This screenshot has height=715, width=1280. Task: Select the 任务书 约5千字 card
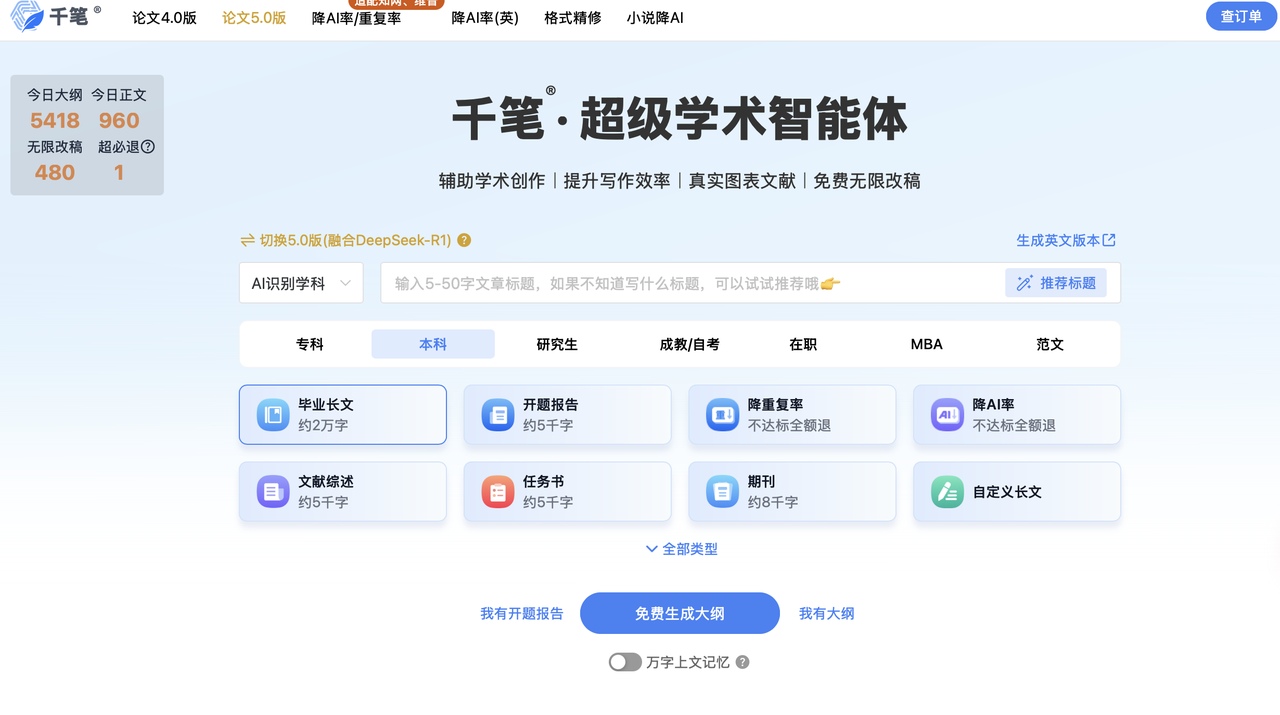(x=567, y=492)
